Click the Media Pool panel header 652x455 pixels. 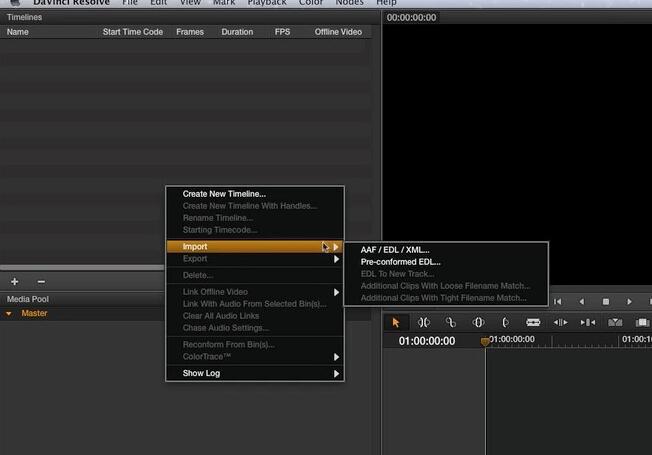click(x=28, y=299)
